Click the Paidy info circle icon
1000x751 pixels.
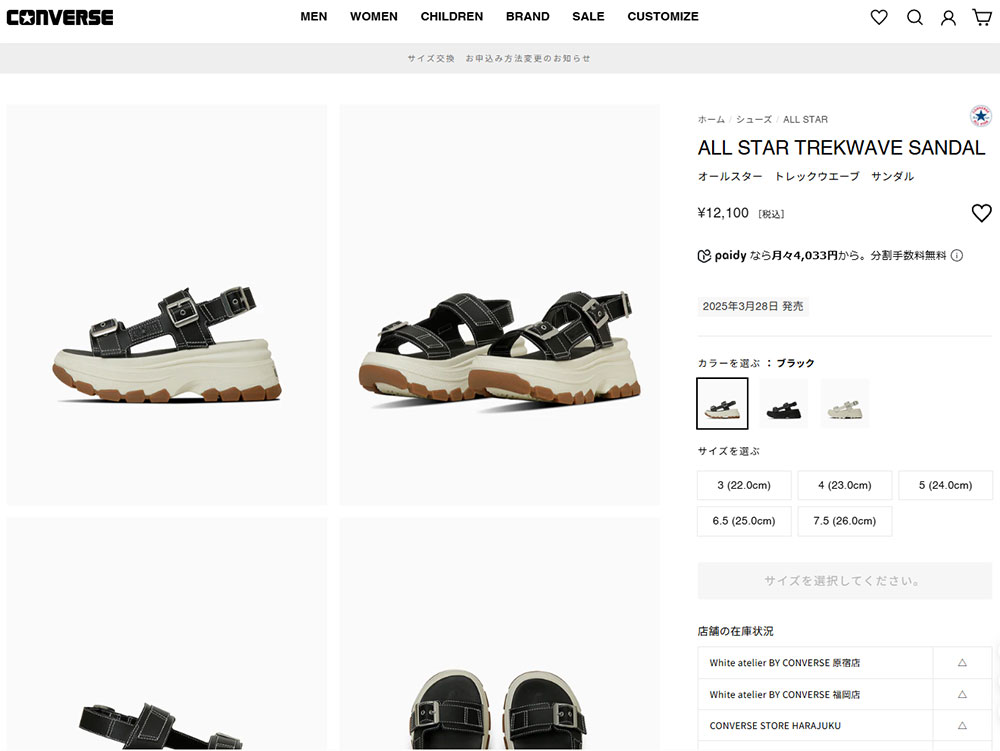(957, 256)
